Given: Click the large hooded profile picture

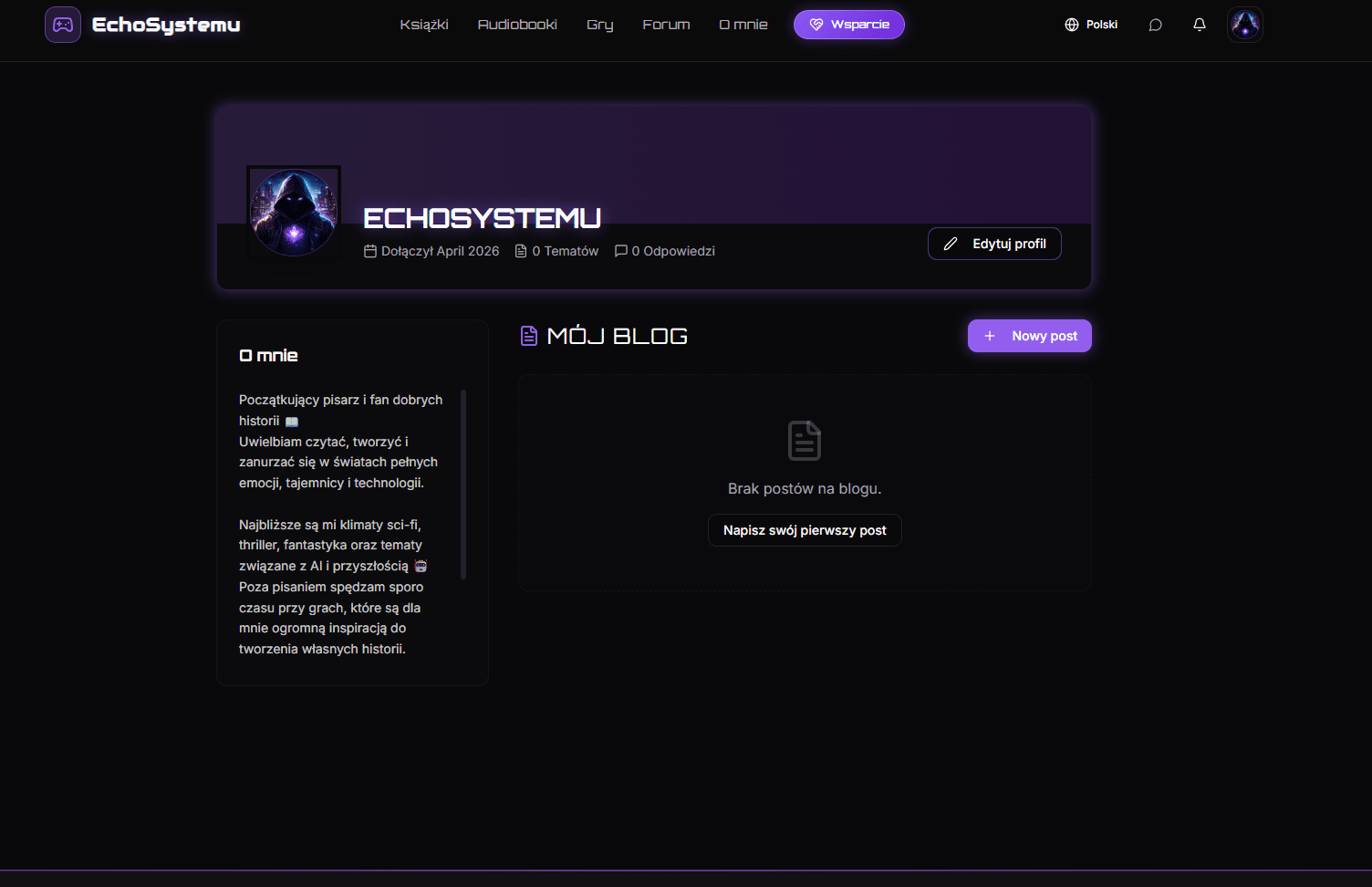Looking at the screenshot, I should (294, 213).
